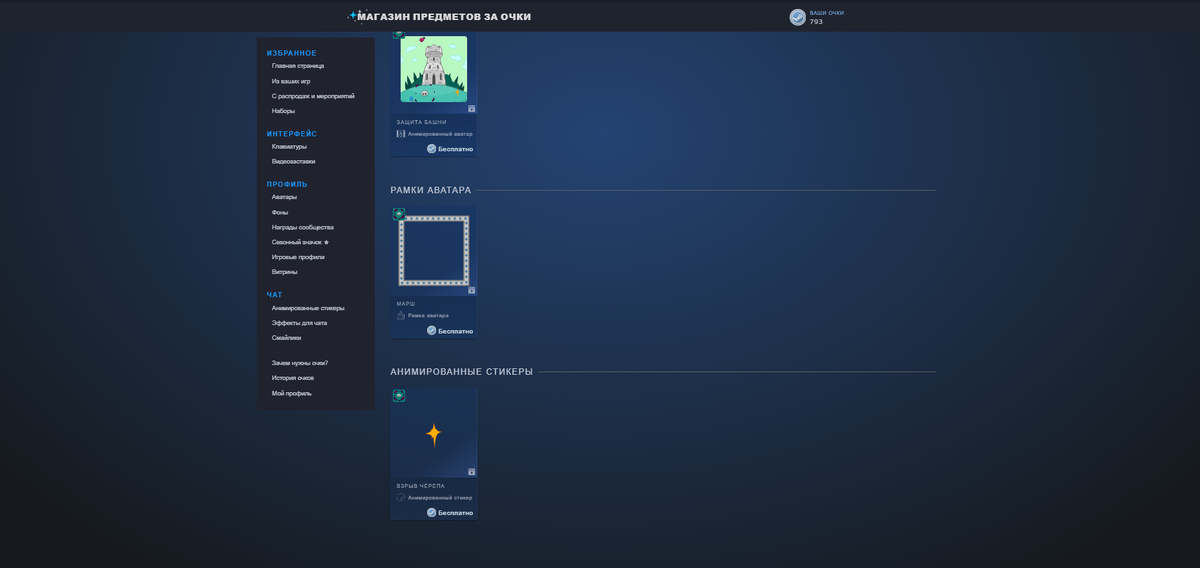Click the Избранное sidebar heading

tap(291, 53)
